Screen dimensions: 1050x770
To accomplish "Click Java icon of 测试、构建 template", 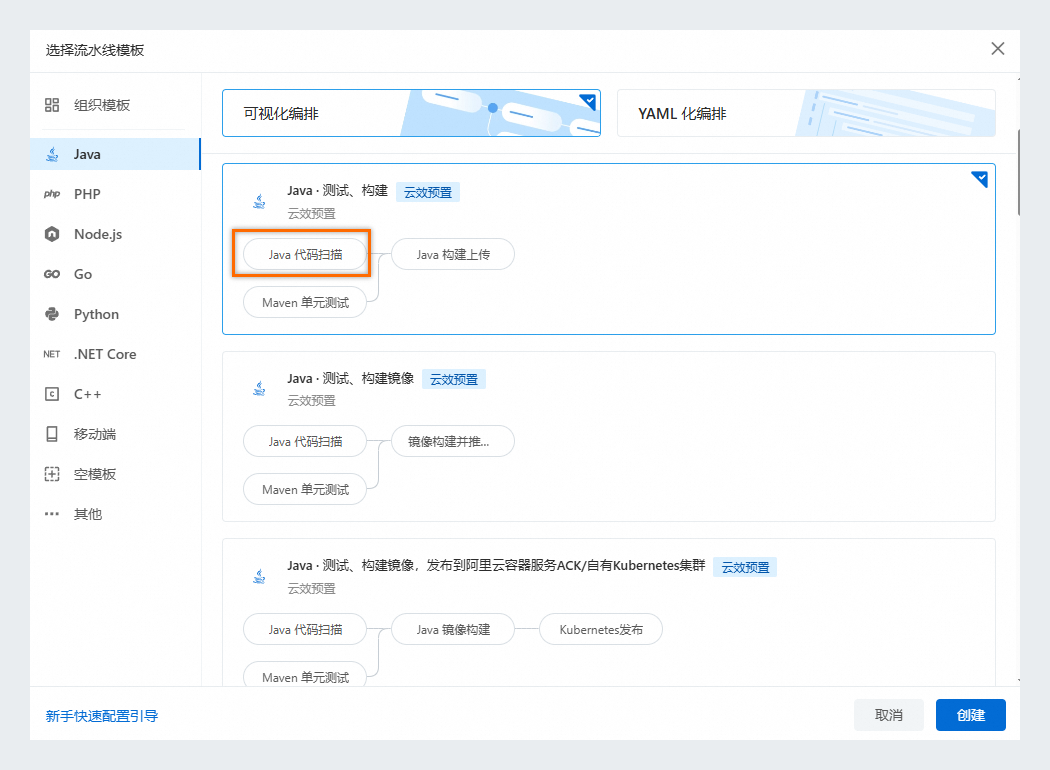I will coord(259,201).
